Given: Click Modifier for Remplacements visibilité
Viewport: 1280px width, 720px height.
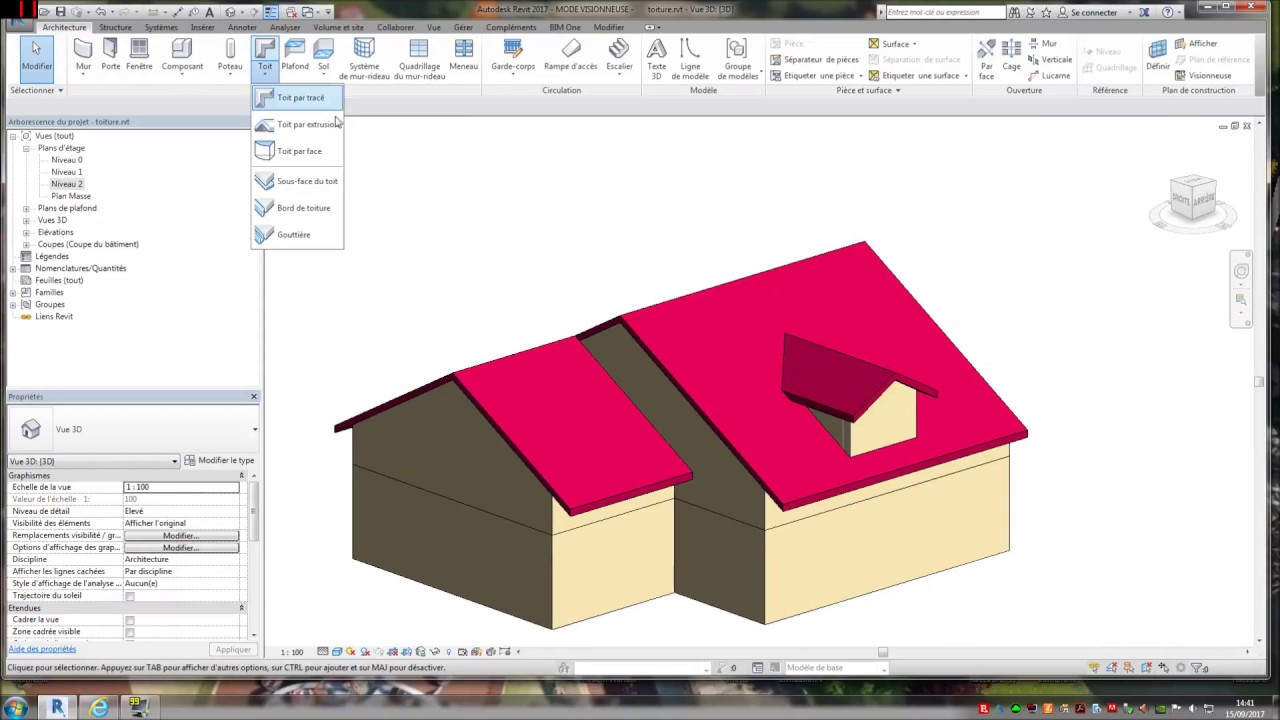Looking at the screenshot, I should [181, 536].
